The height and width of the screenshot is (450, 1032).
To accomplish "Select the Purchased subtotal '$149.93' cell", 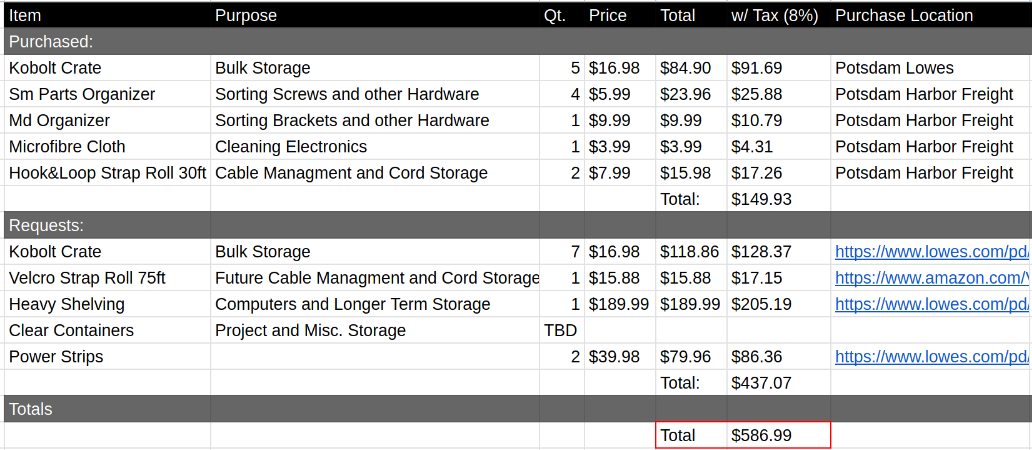I will click(x=779, y=199).
